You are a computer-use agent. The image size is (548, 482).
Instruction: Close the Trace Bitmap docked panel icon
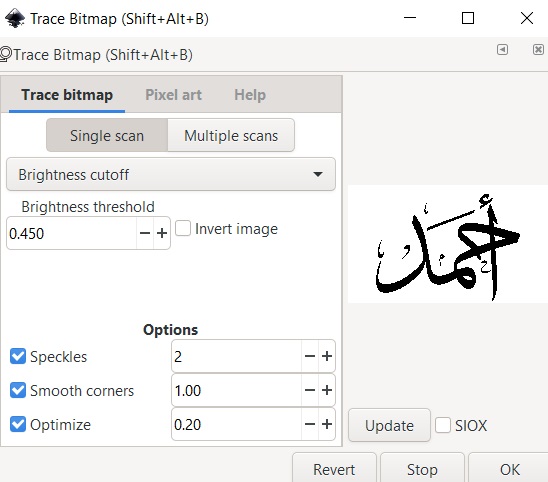point(538,50)
